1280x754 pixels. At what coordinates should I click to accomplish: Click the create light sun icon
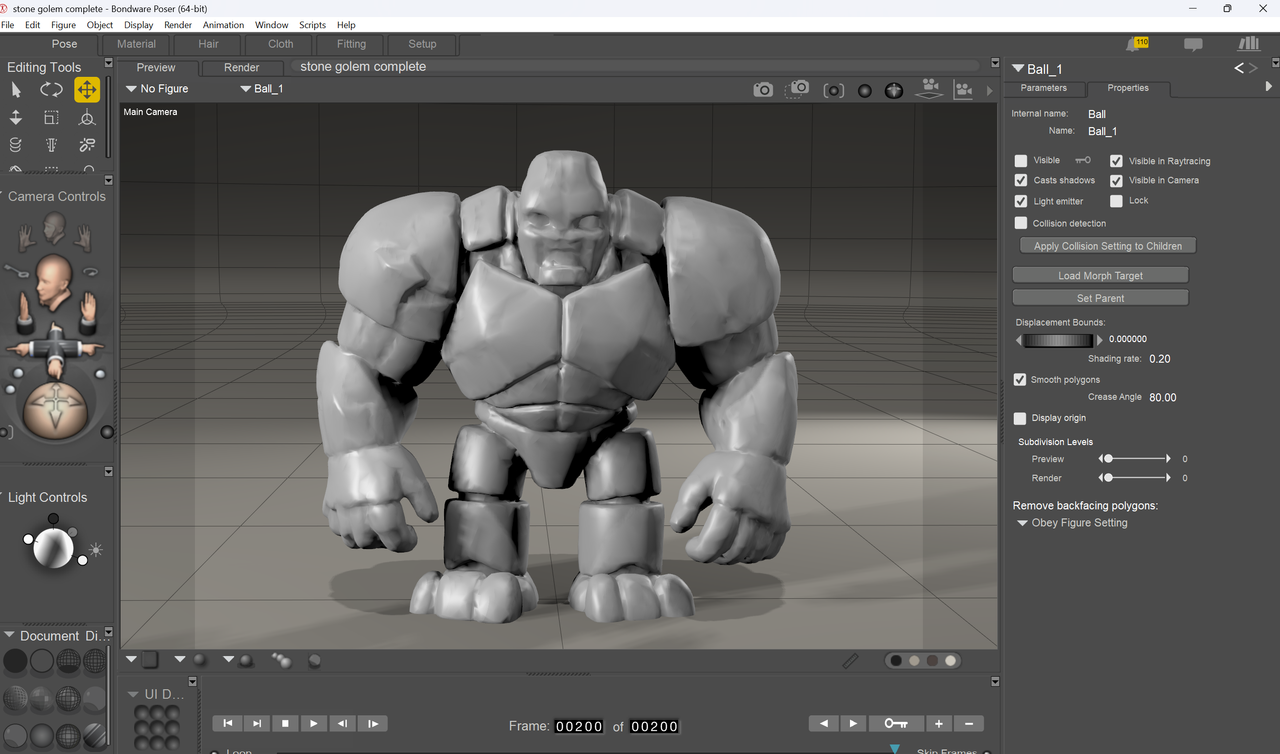(96, 549)
